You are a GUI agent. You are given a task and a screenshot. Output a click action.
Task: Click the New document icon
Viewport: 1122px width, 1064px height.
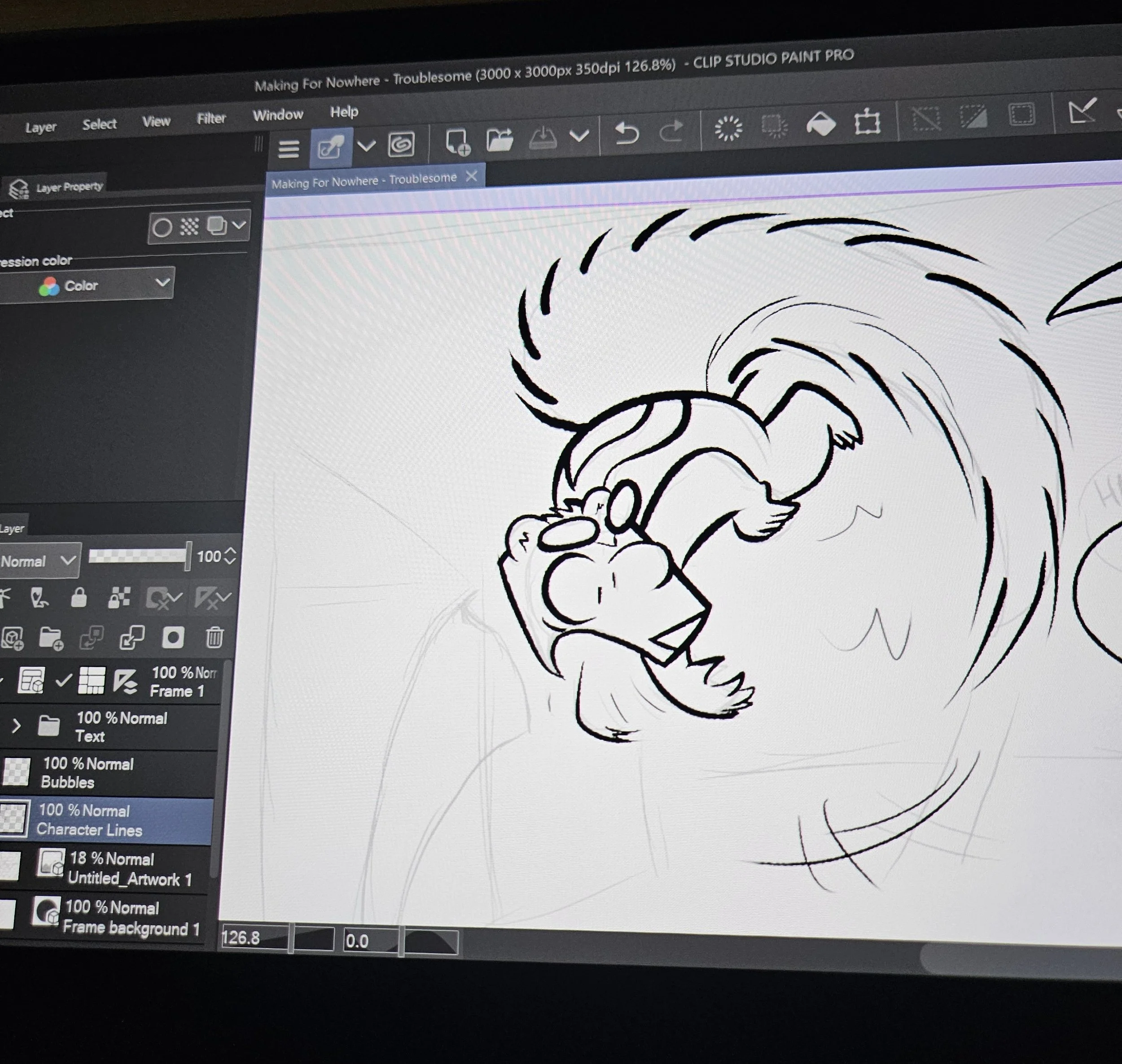point(457,142)
